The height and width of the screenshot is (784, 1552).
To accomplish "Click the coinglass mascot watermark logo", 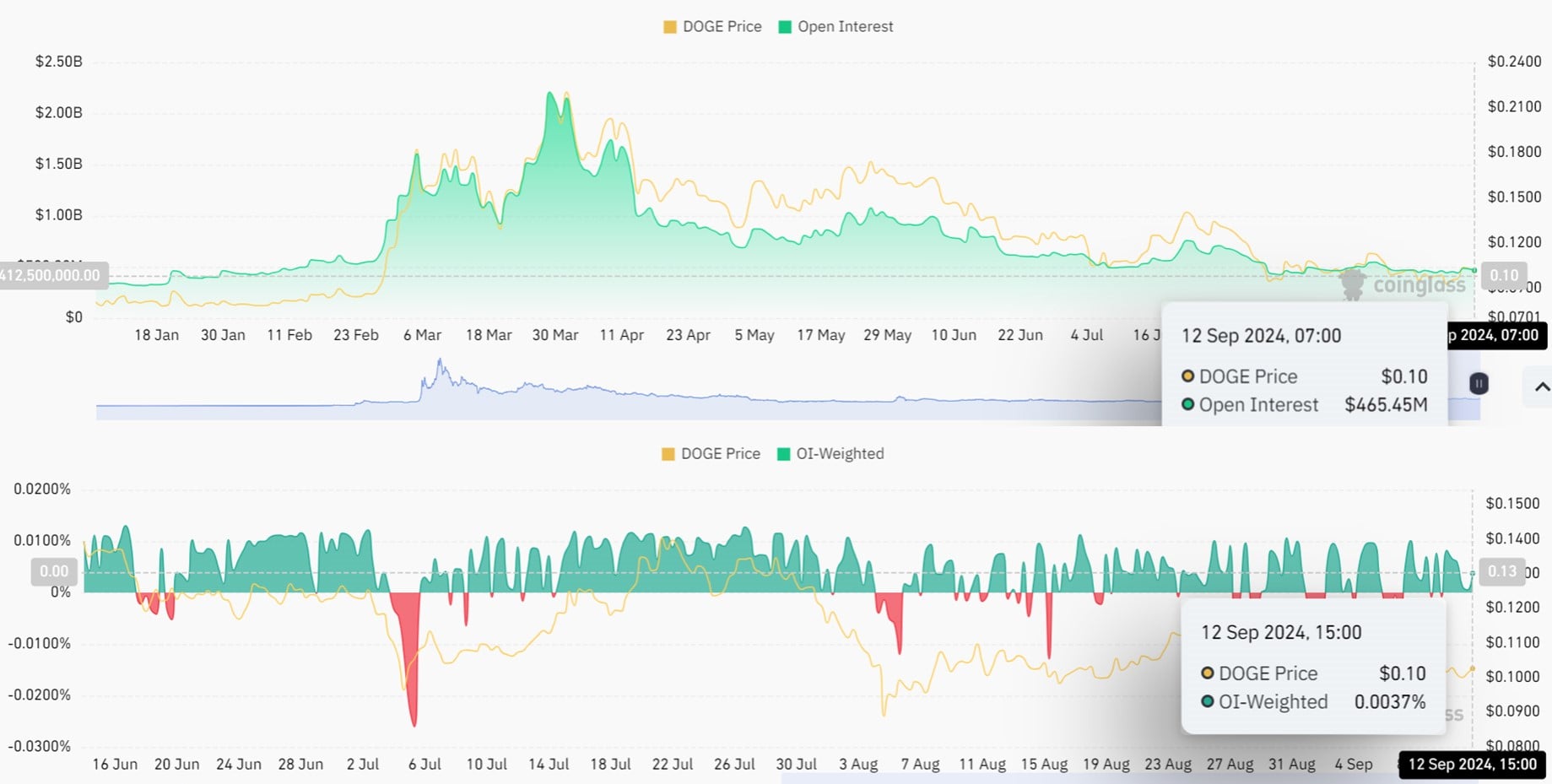I will (x=1353, y=284).
